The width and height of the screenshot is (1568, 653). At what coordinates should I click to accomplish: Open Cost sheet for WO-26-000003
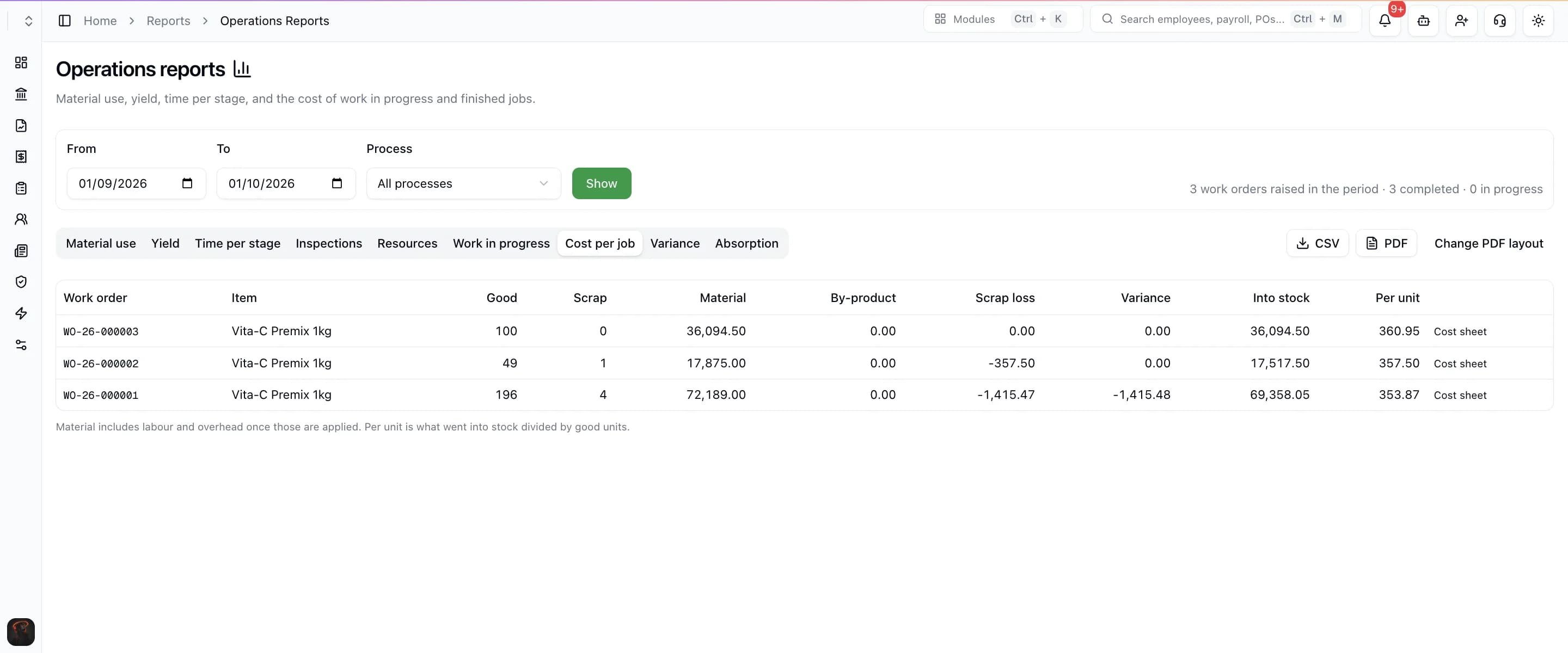click(1460, 332)
